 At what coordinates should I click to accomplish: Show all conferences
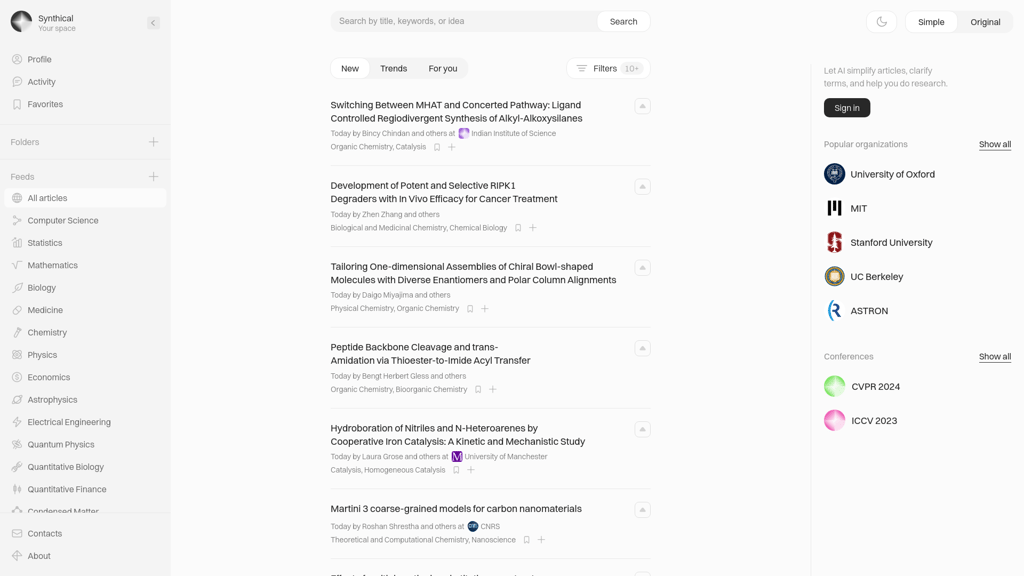[994, 357]
